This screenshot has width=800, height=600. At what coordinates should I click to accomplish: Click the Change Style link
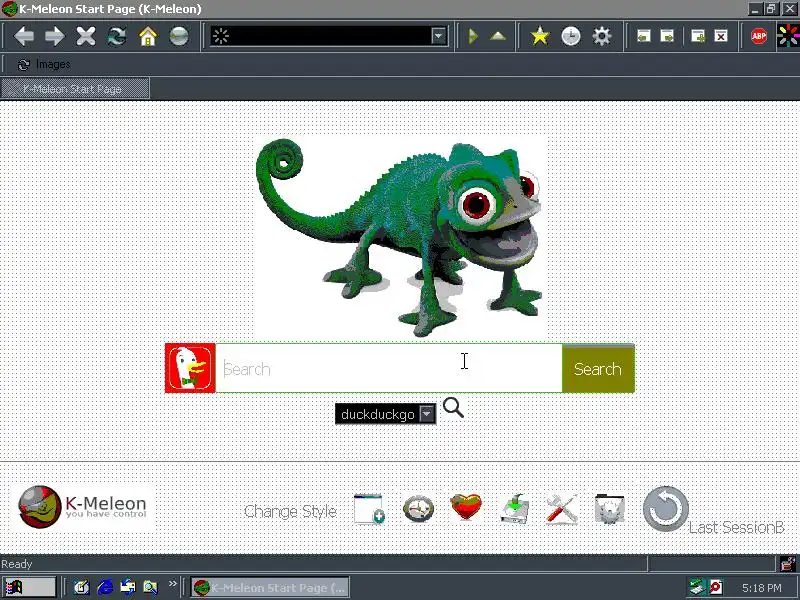click(290, 511)
